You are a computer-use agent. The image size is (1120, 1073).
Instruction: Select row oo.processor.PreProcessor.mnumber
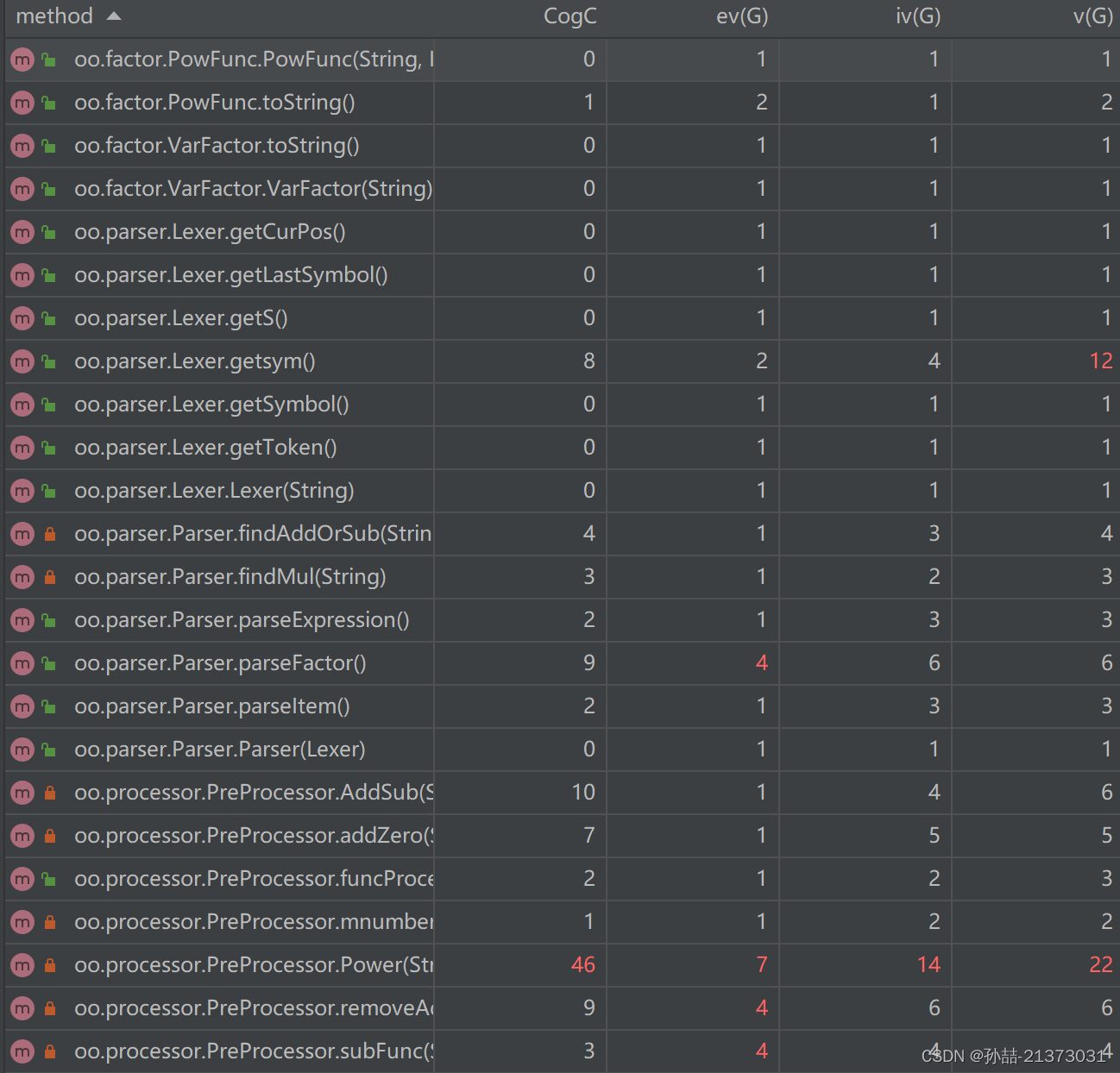[562, 922]
